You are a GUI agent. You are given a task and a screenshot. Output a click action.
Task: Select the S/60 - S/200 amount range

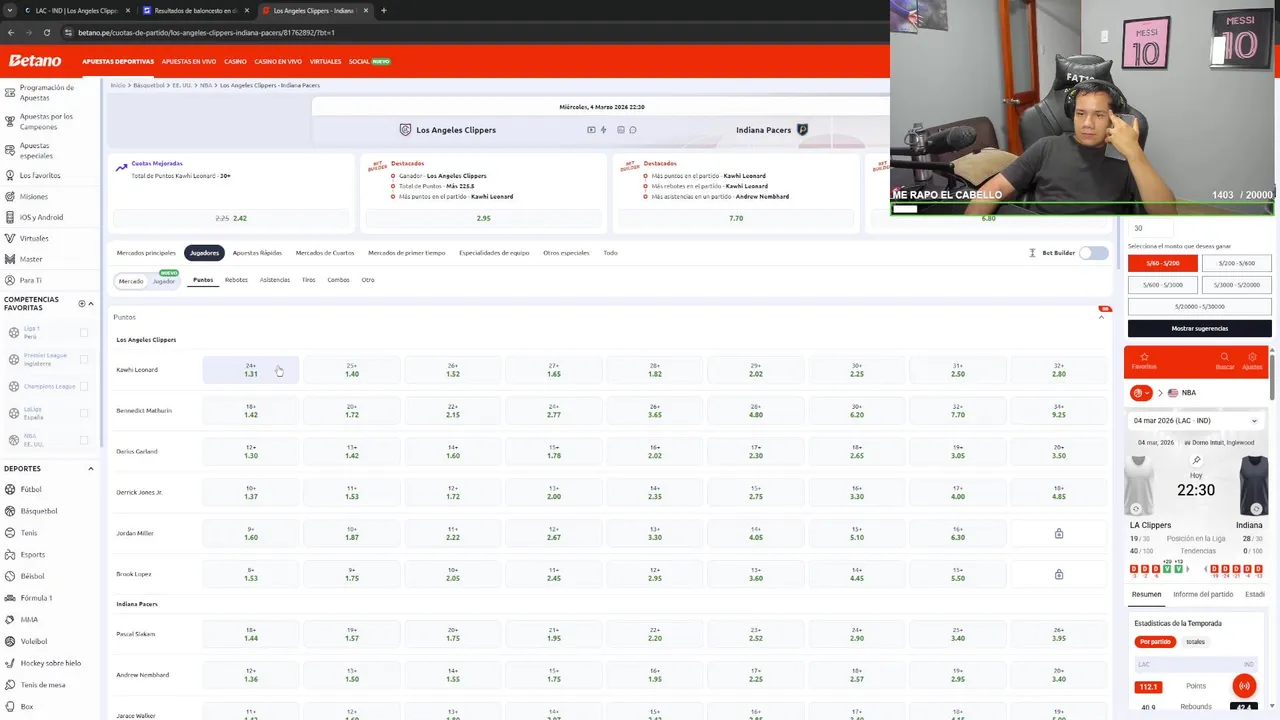1162,263
